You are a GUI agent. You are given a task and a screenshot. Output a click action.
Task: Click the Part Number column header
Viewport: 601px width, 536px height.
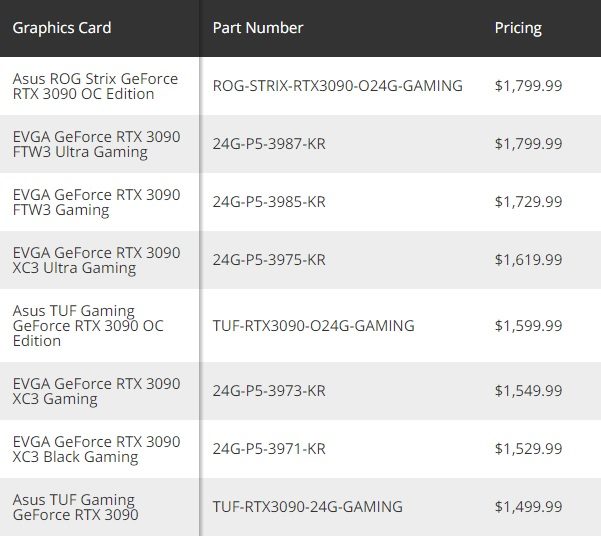point(258,28)
